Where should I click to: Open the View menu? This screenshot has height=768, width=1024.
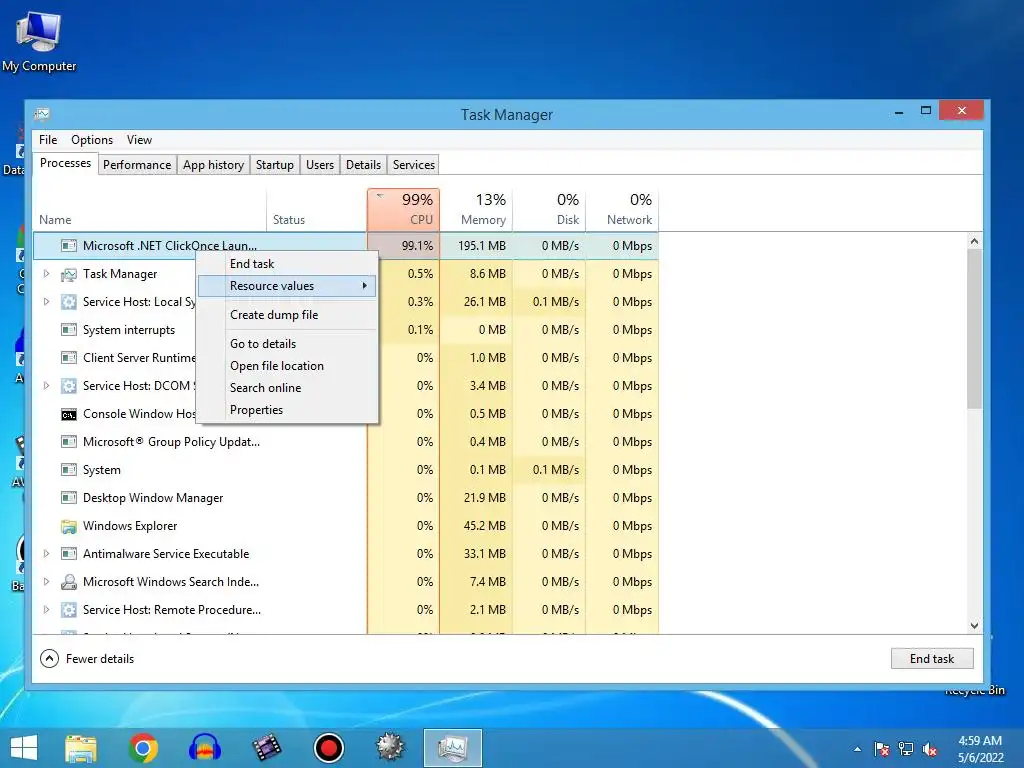click(x=139, y=140)
